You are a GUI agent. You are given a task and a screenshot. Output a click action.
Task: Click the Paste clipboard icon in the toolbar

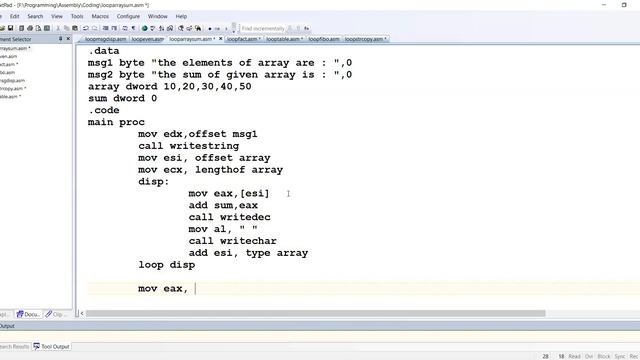click(x=75, y=28)
